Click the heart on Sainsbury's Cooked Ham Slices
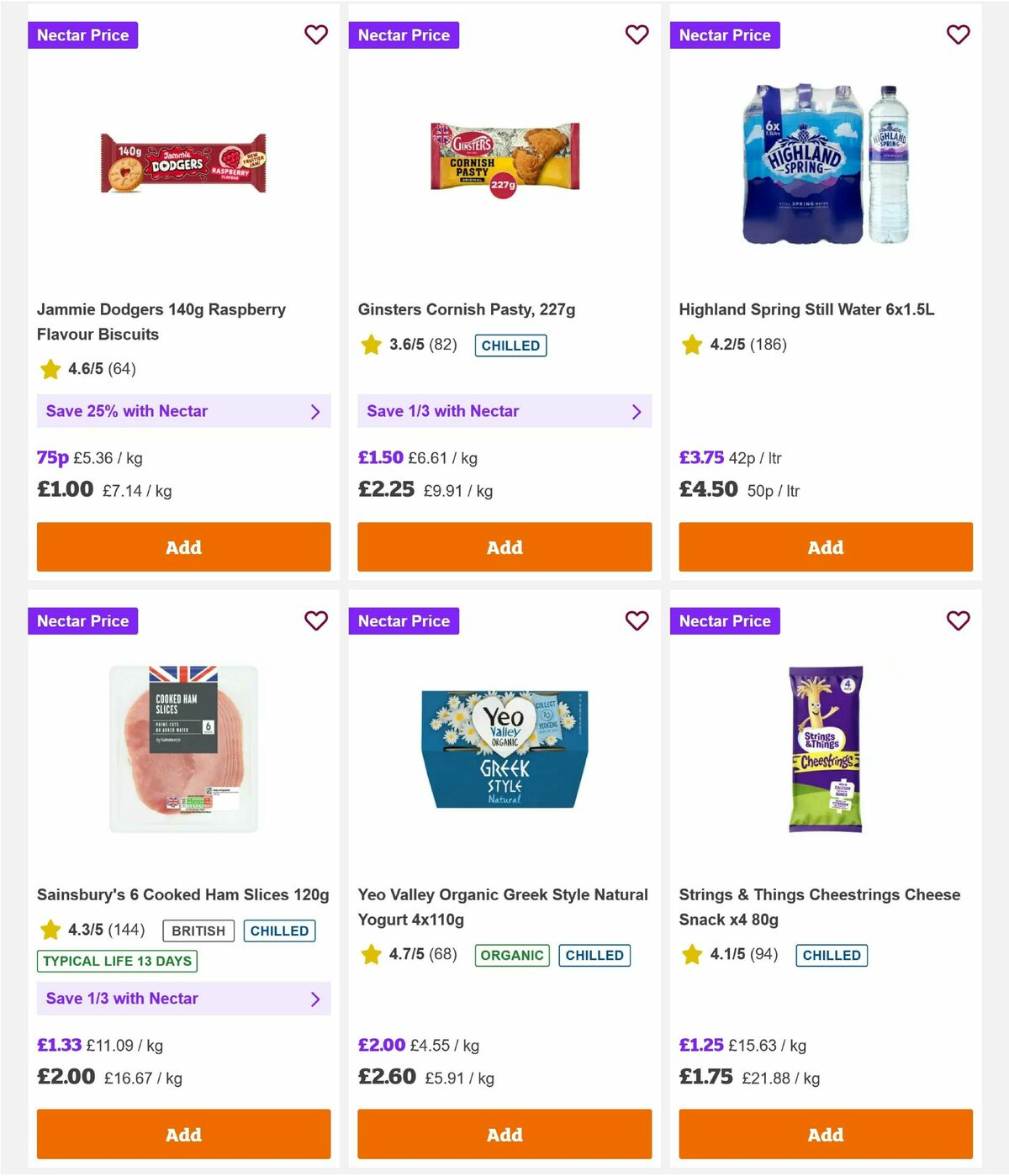Image resolution: width=1009 pixels, height=1176 pixels. [x=316, y=620]
